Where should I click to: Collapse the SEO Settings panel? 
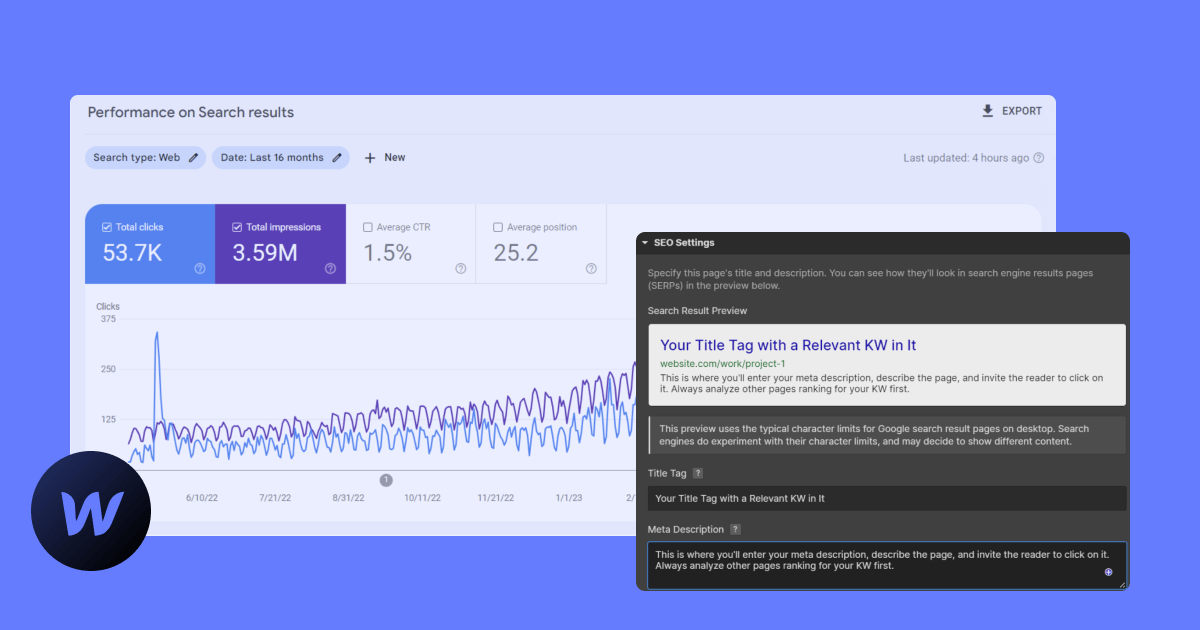pos(645,242)
